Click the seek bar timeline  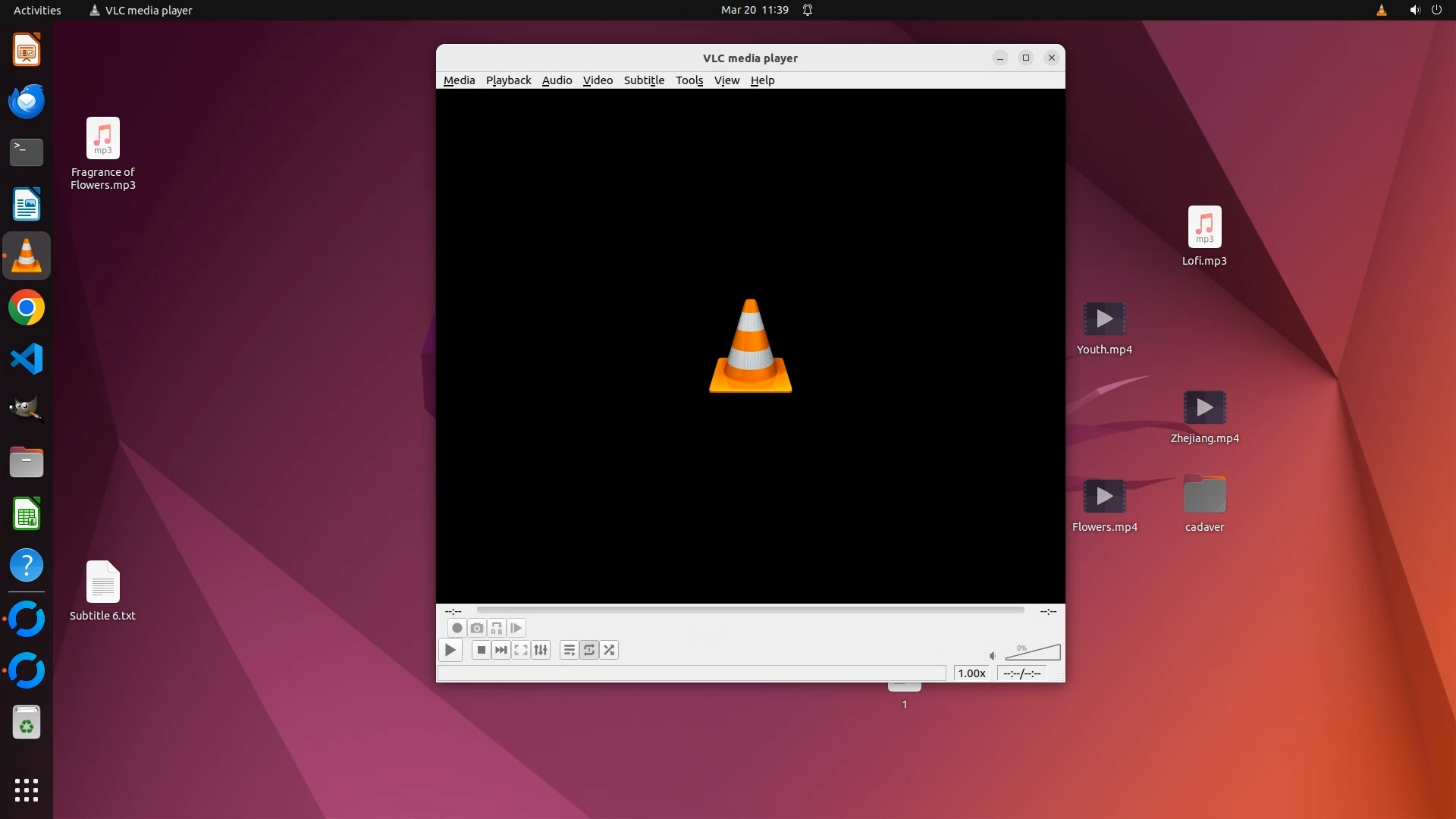coord(750,610)
